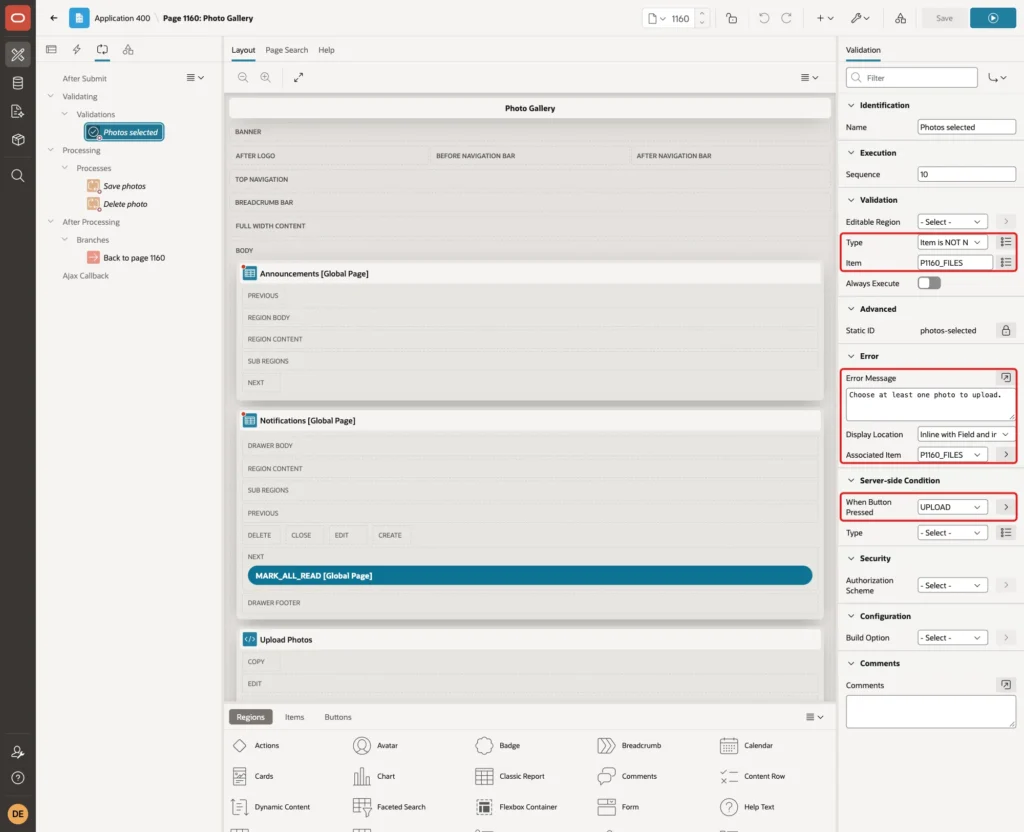Switch to the Rendering tab icon
This screenshot has width=1024, height=832.
pyautogui.click(x=51, y=50)
